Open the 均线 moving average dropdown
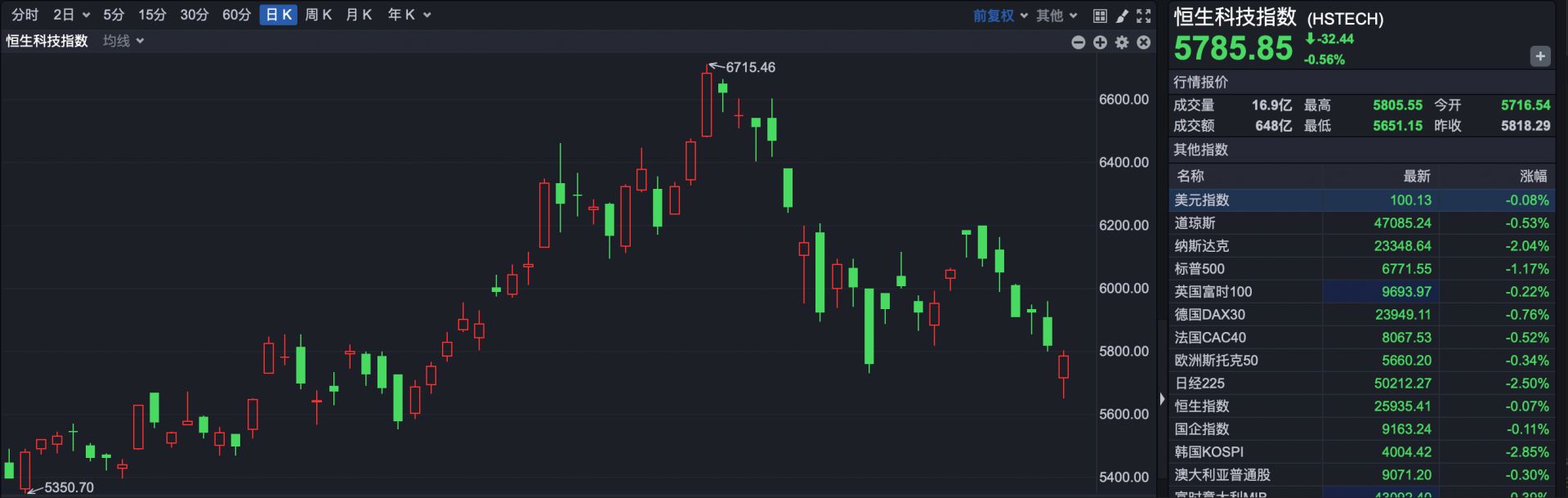Image resolution: width=1568 pixels, height=498 pixels. [x=123, y=41]
